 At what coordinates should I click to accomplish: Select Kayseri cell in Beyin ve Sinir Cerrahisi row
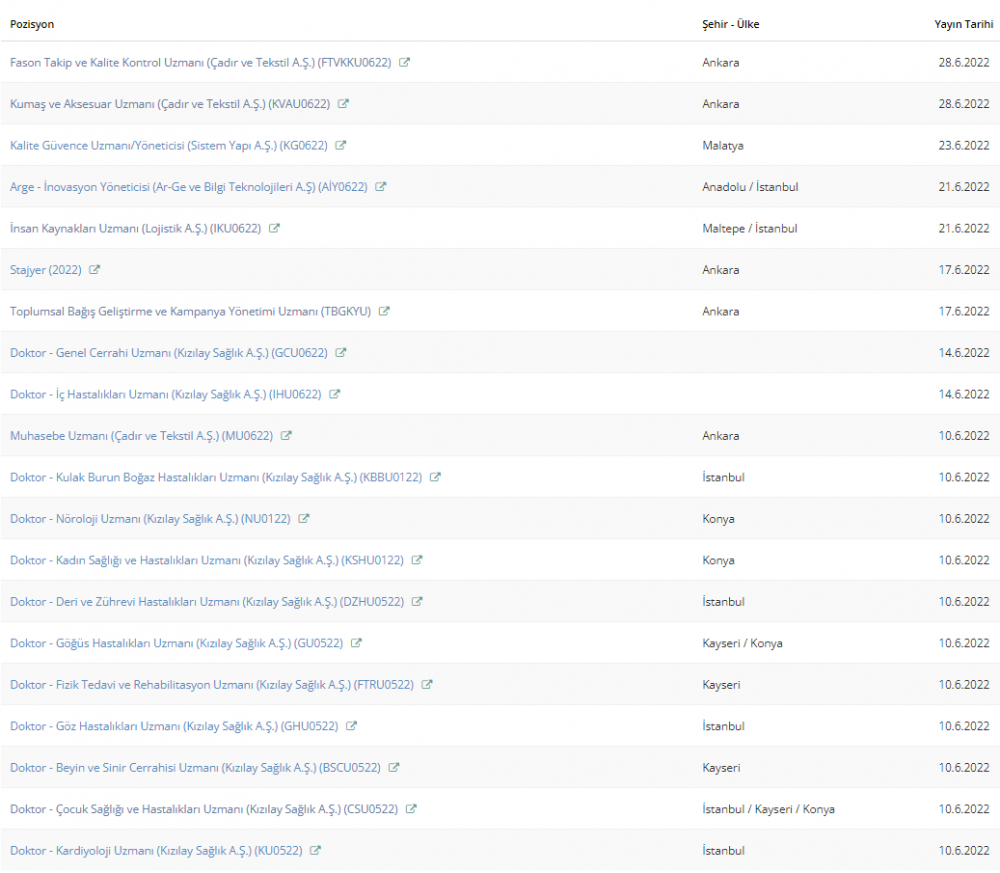pyautogui.click(x=721, y=767)
